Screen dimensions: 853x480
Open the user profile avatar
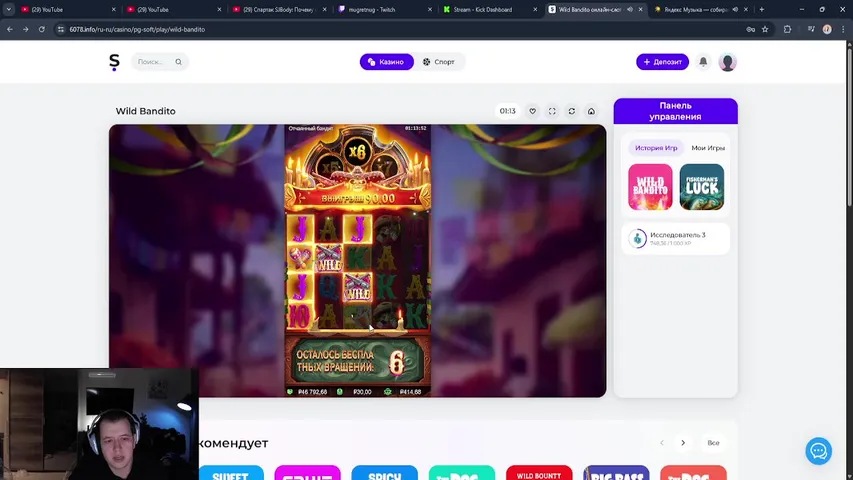727,62
